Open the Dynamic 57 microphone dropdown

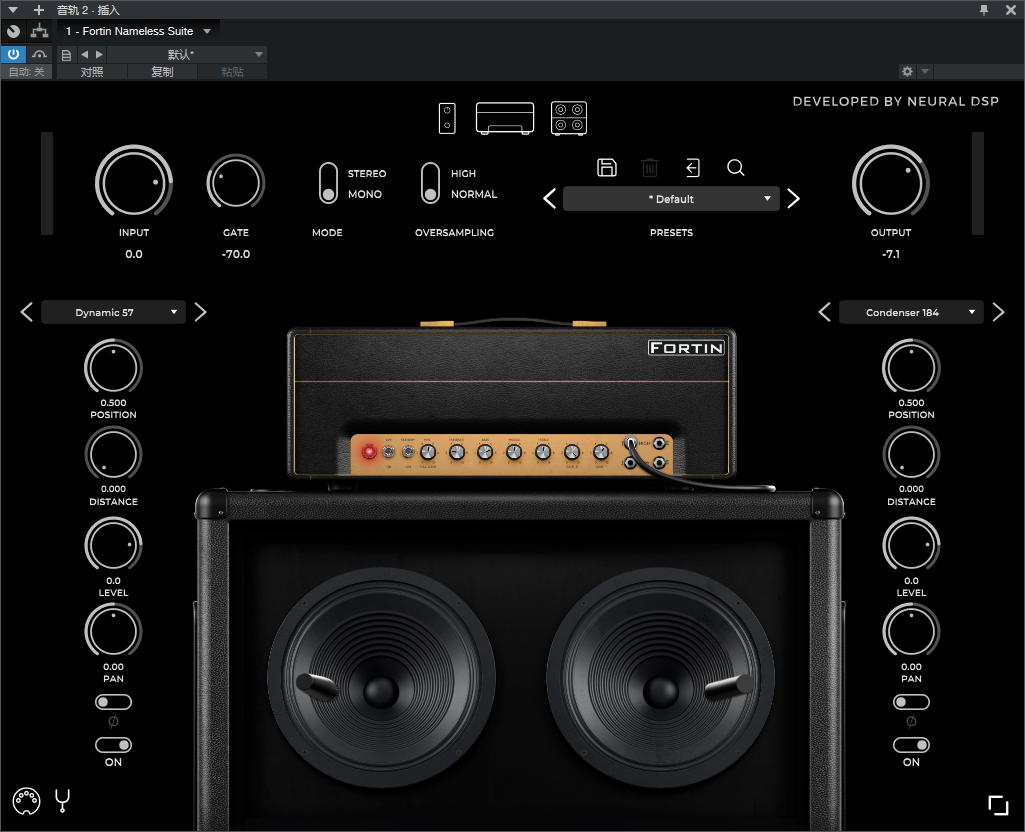click(x=113, y=312)
